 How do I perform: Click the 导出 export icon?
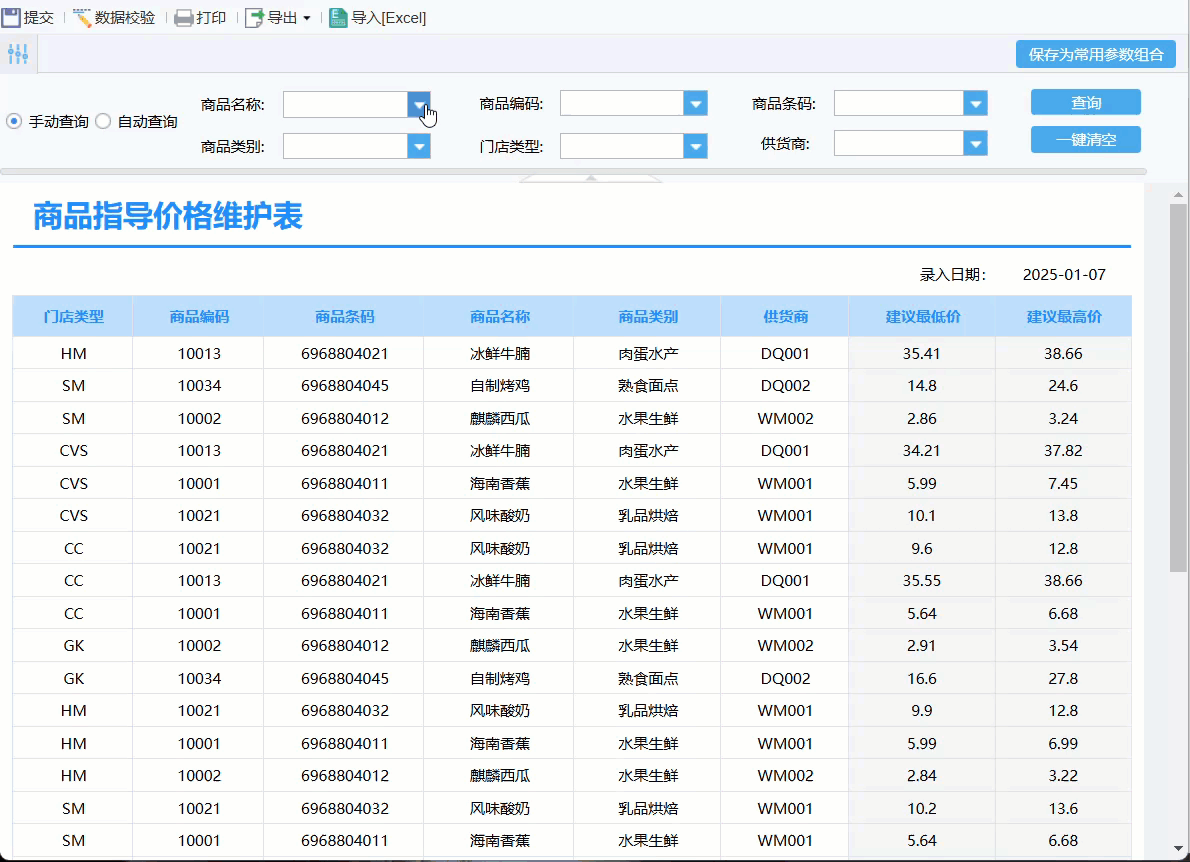coord(254,17)
